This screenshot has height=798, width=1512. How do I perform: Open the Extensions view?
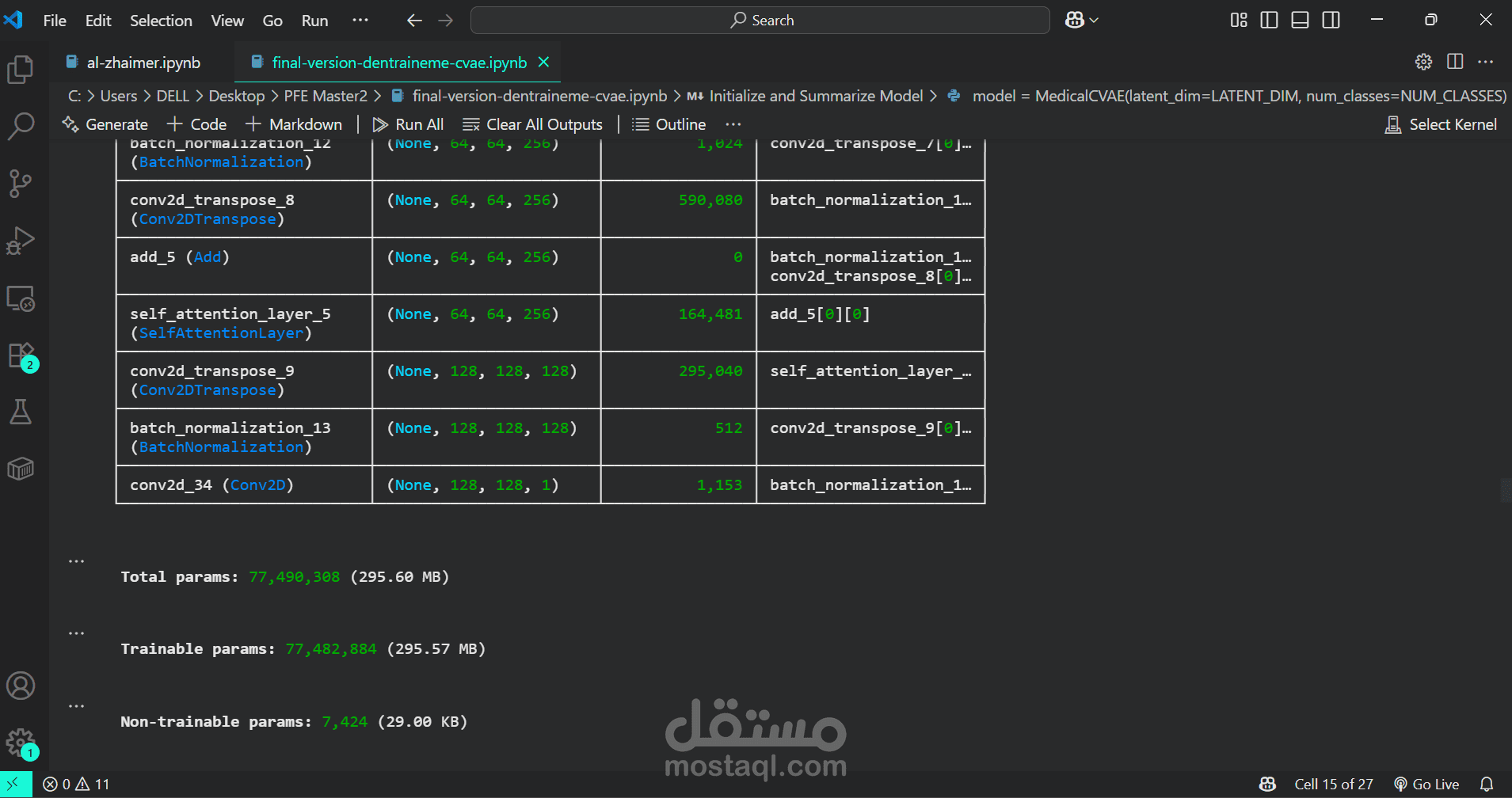(21, 355)
